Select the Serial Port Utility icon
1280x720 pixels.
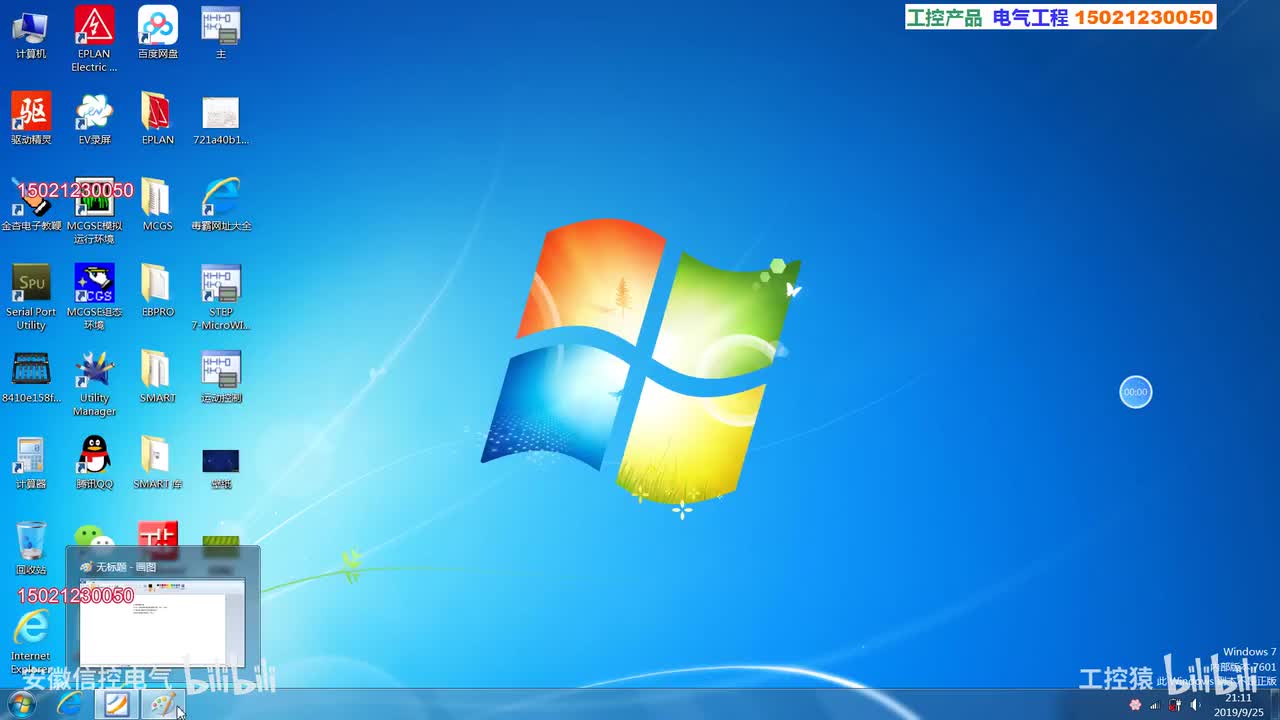[x=31, y=298]
